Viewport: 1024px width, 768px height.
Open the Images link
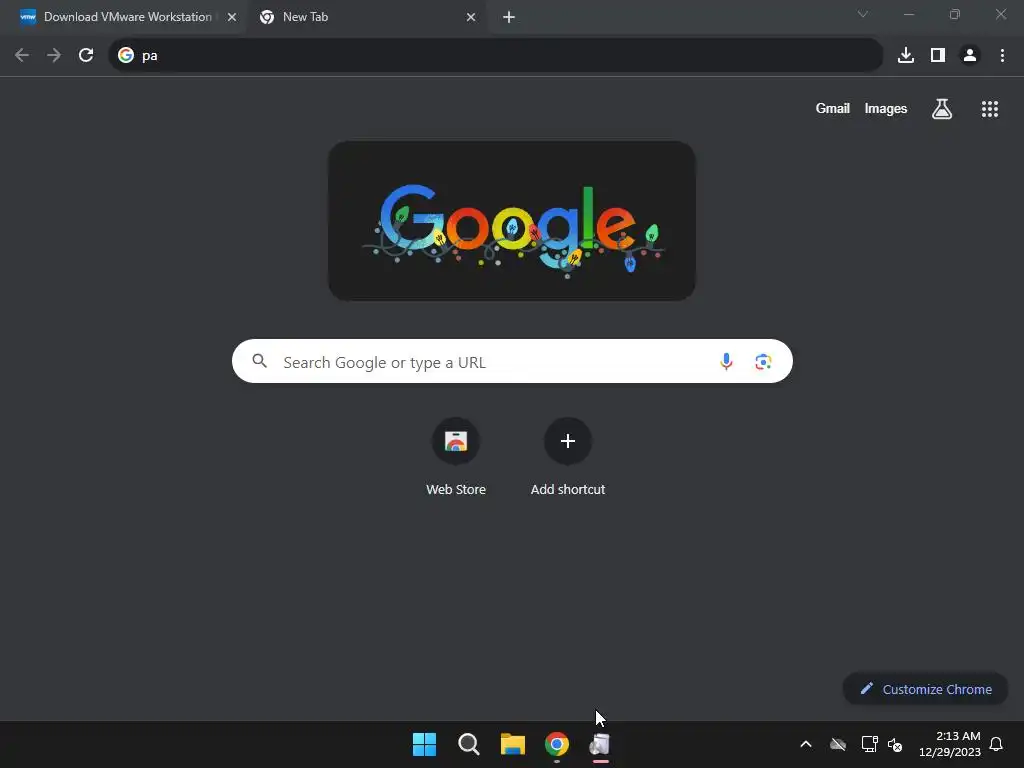pyautogui.click(x=886, y=108)
